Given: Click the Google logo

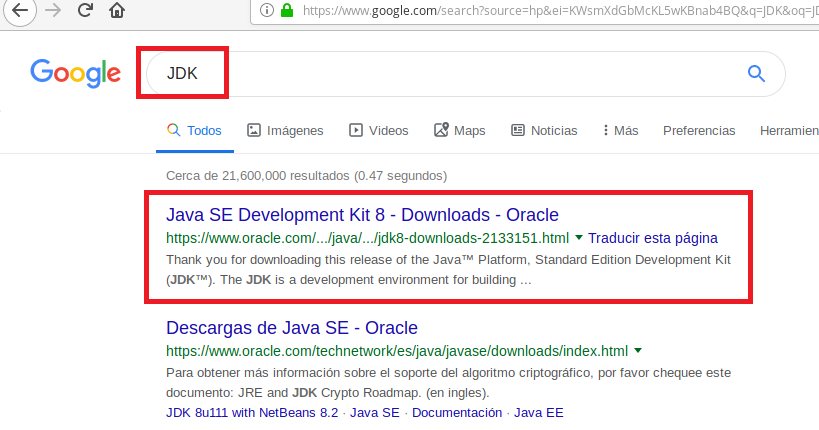Looking at the screenshot, I should pos(75,72).
